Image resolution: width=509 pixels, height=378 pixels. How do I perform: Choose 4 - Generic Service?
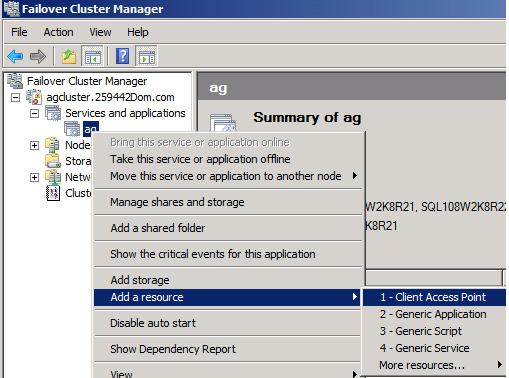[x=434, y=348]
